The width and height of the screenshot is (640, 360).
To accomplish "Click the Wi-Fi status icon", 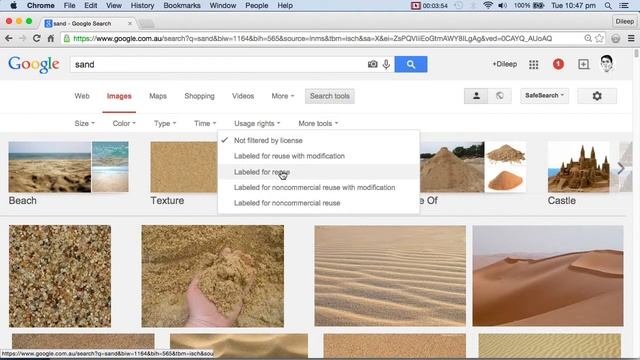I will tap(488, 5).
